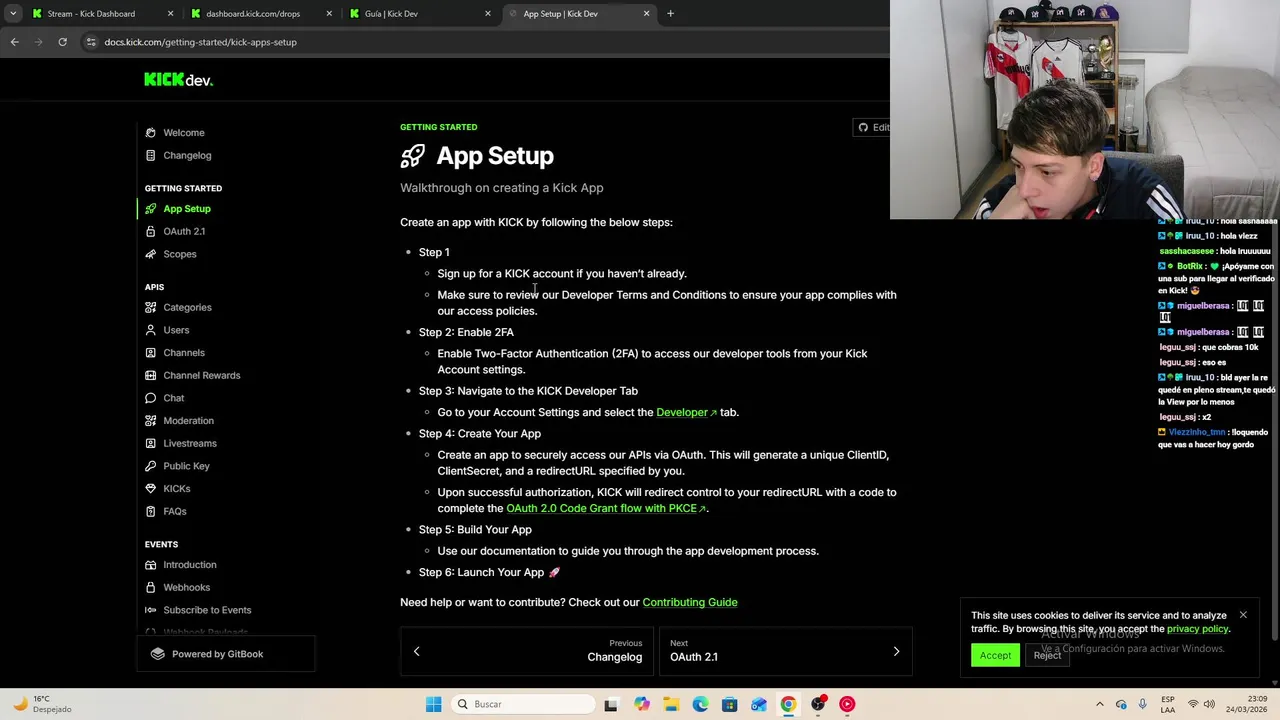1280x720 pixels.
Task: Click the Kick Dev logo
Action: [x=178, y=80]
